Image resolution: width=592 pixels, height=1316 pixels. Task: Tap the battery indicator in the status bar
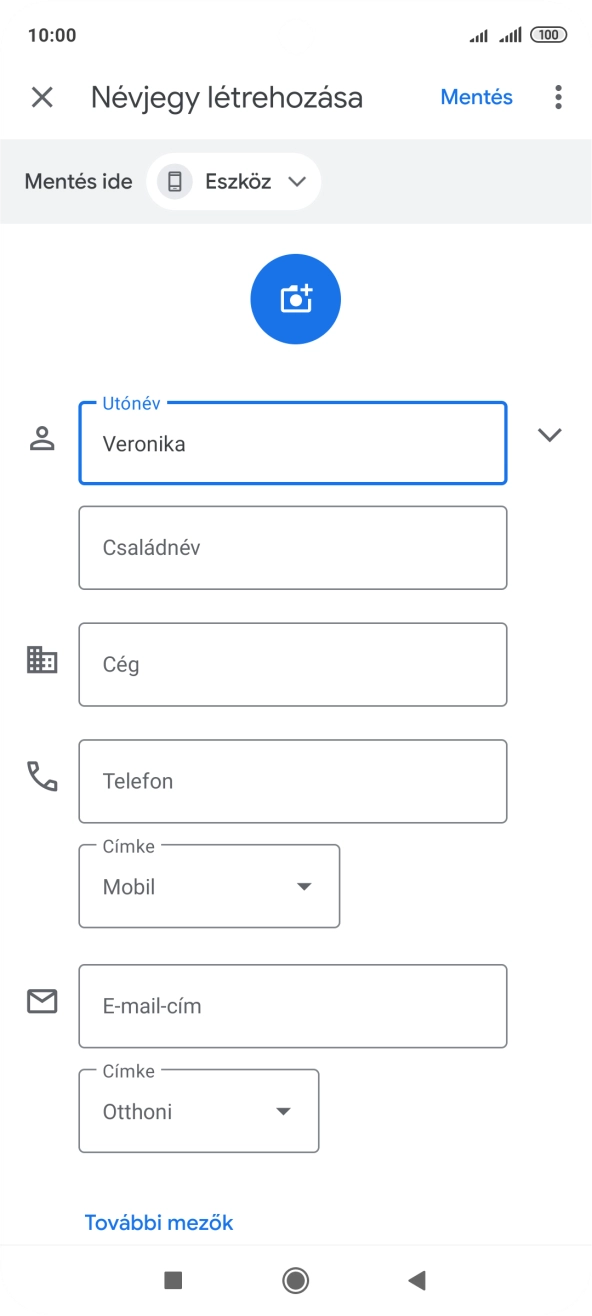549,34
